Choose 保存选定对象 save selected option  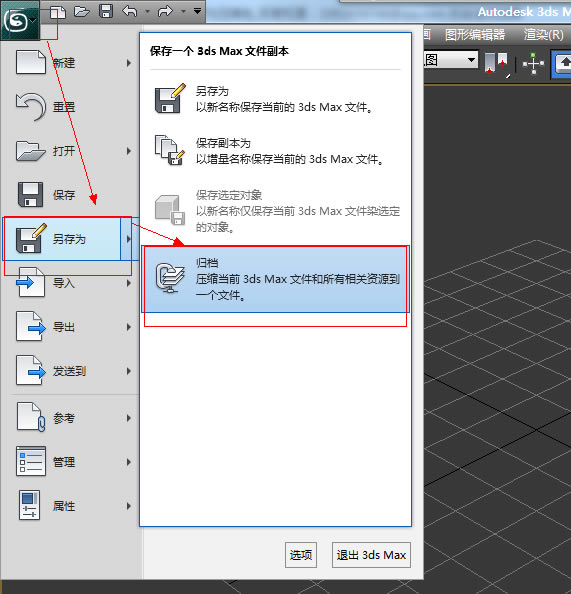click(x=275, y=211)
